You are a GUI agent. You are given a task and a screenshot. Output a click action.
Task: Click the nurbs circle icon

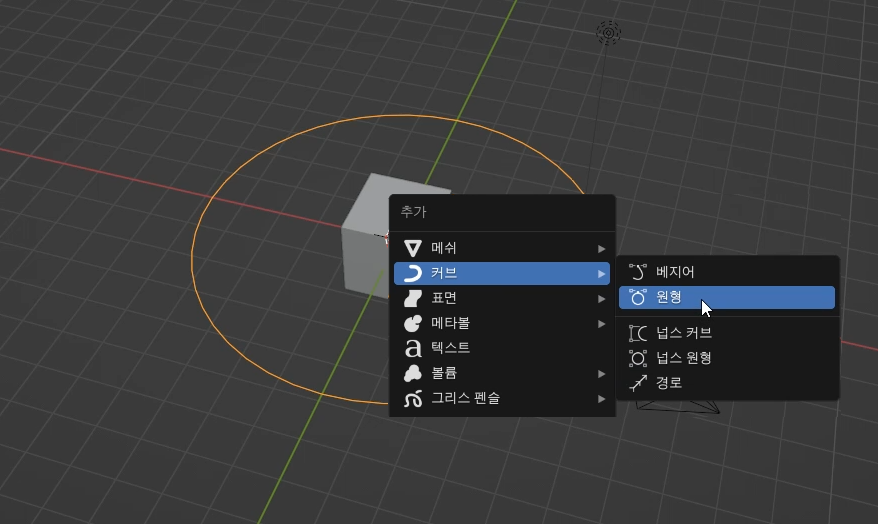pos(638,358)
